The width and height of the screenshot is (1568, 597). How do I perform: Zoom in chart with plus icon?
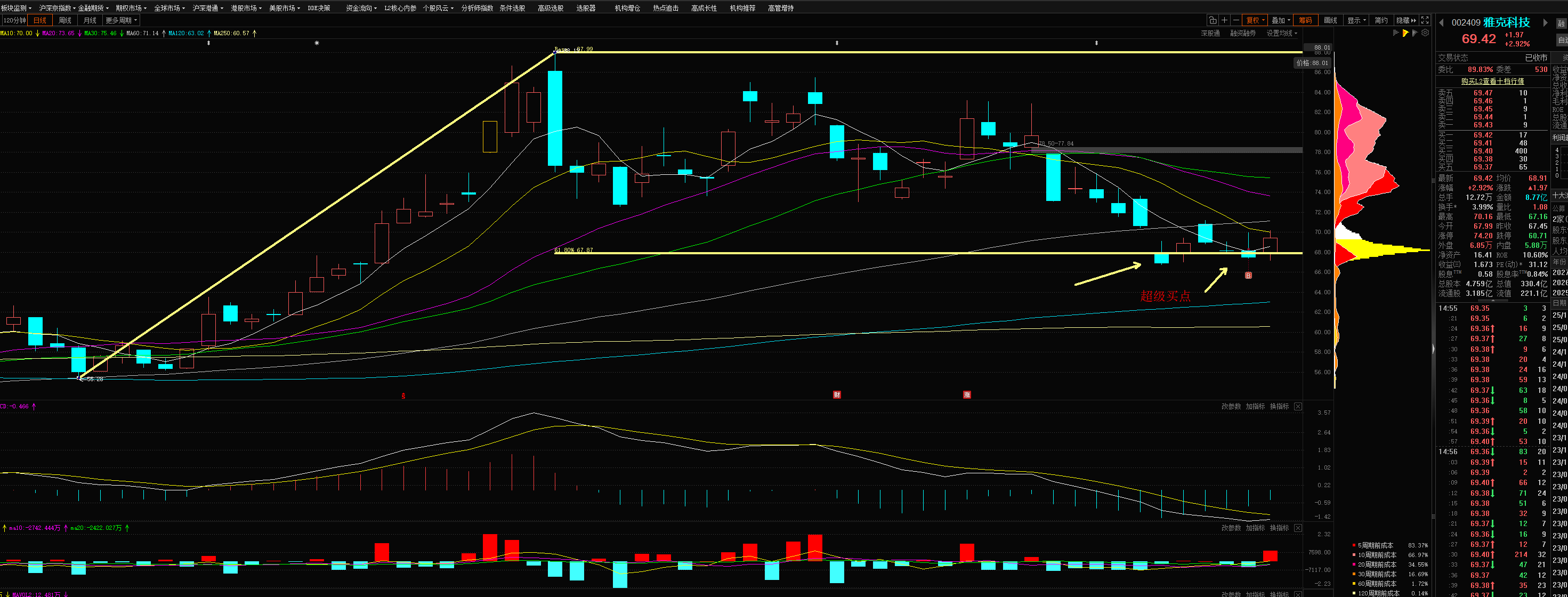1224,20
